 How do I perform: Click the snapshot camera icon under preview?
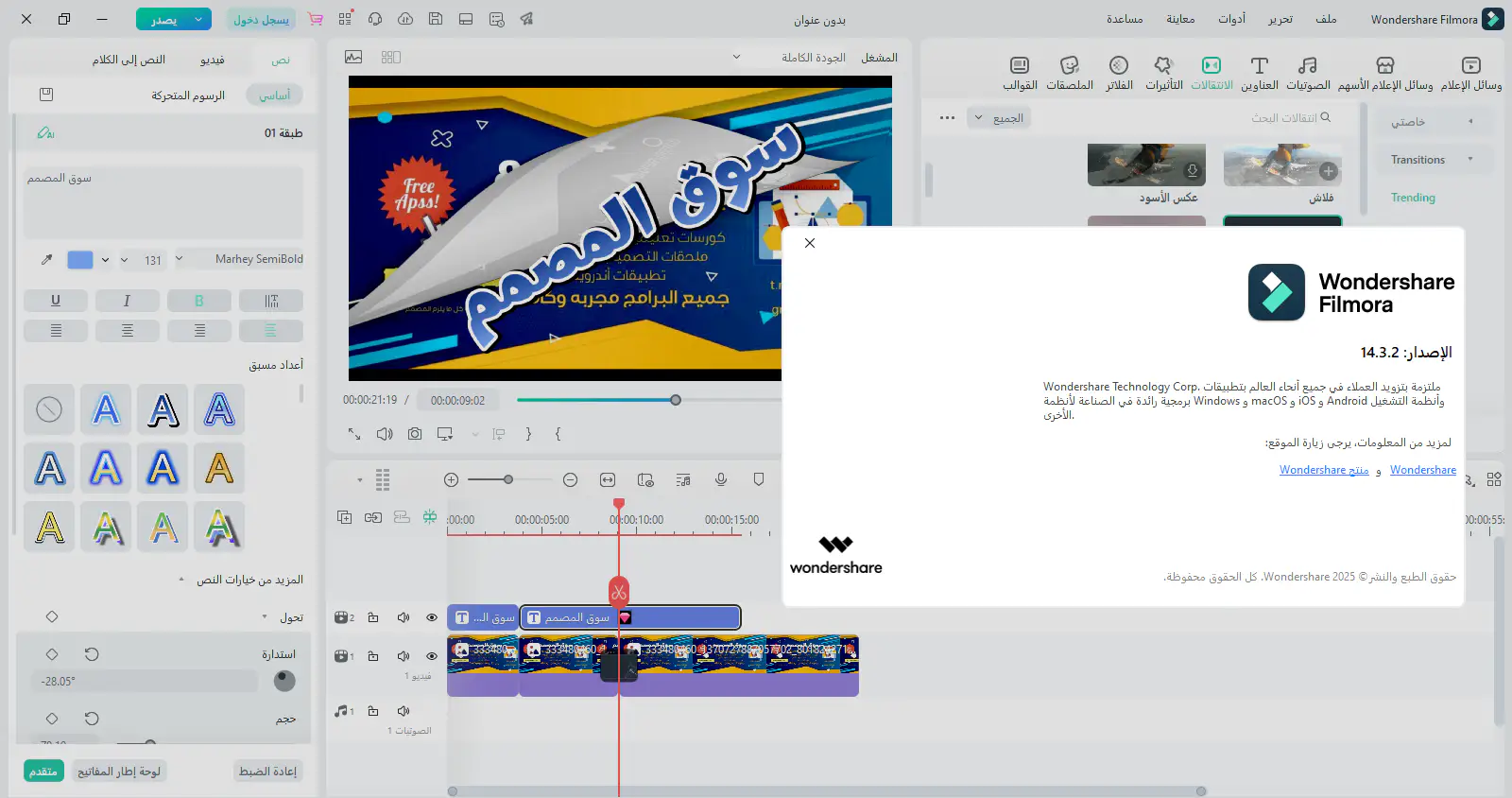point(415,434)
